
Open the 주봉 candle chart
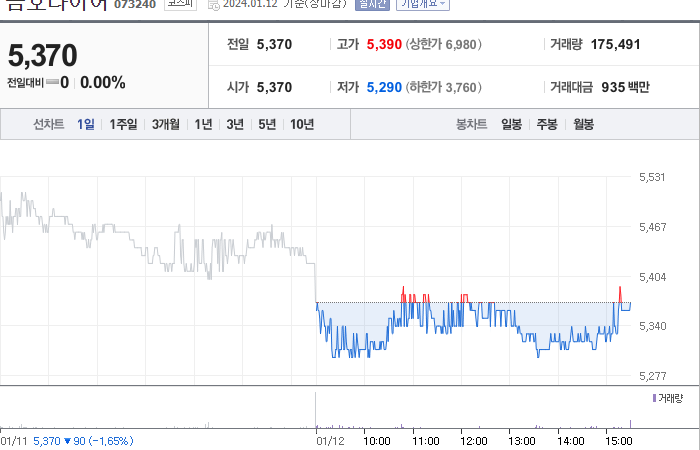(x=547, y=124)
